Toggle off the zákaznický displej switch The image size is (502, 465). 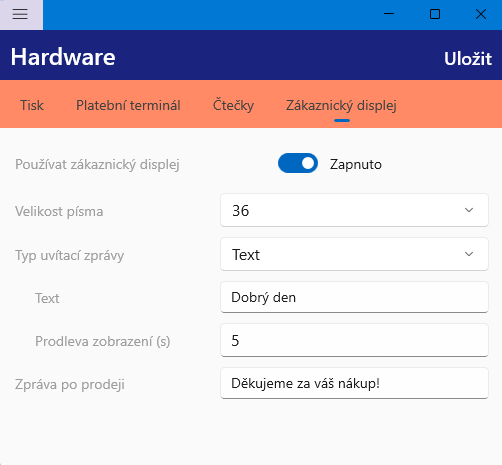(298, 163)
